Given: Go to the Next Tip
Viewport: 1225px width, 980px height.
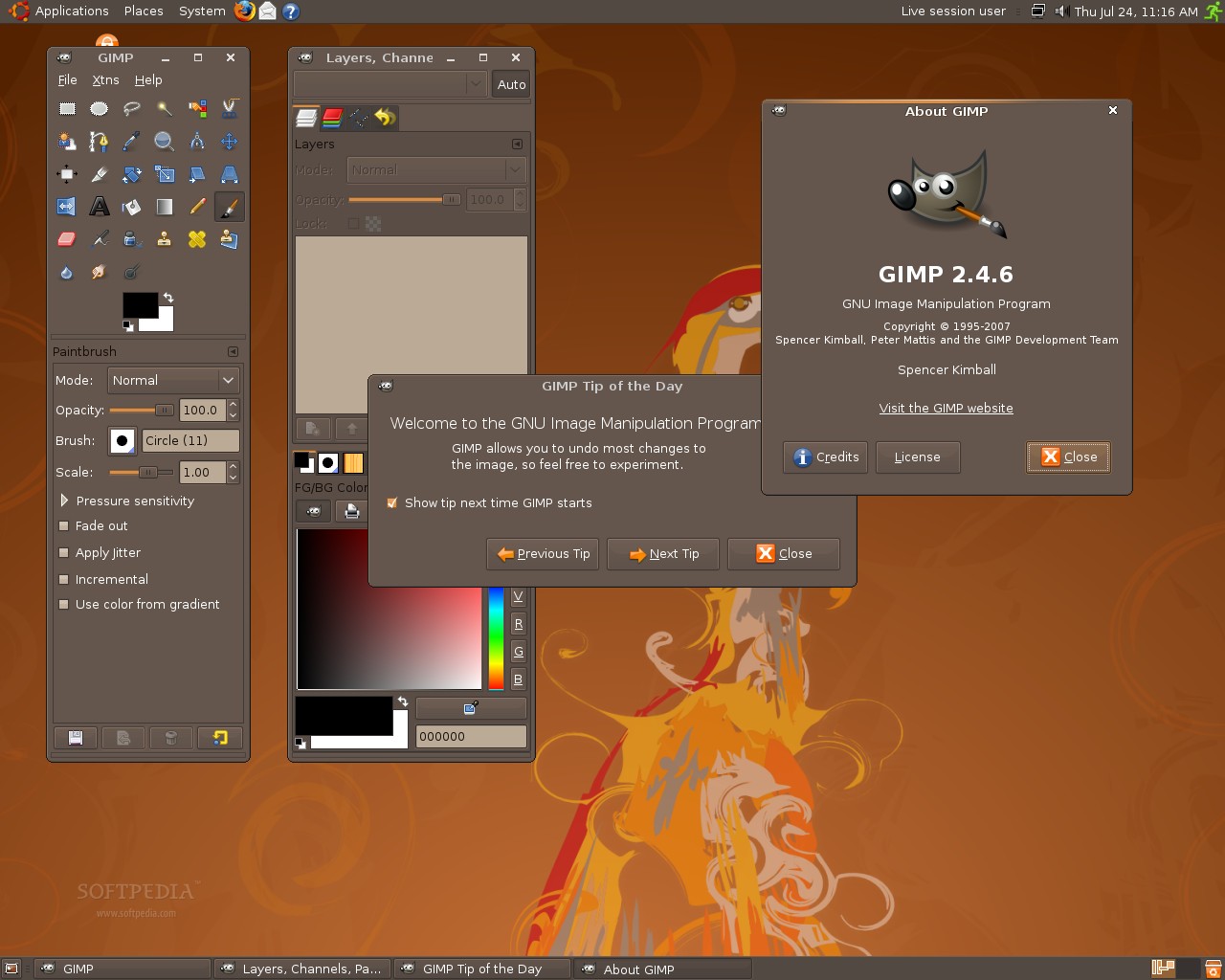Looking at the screenshot, I should [x=663, y=553].
